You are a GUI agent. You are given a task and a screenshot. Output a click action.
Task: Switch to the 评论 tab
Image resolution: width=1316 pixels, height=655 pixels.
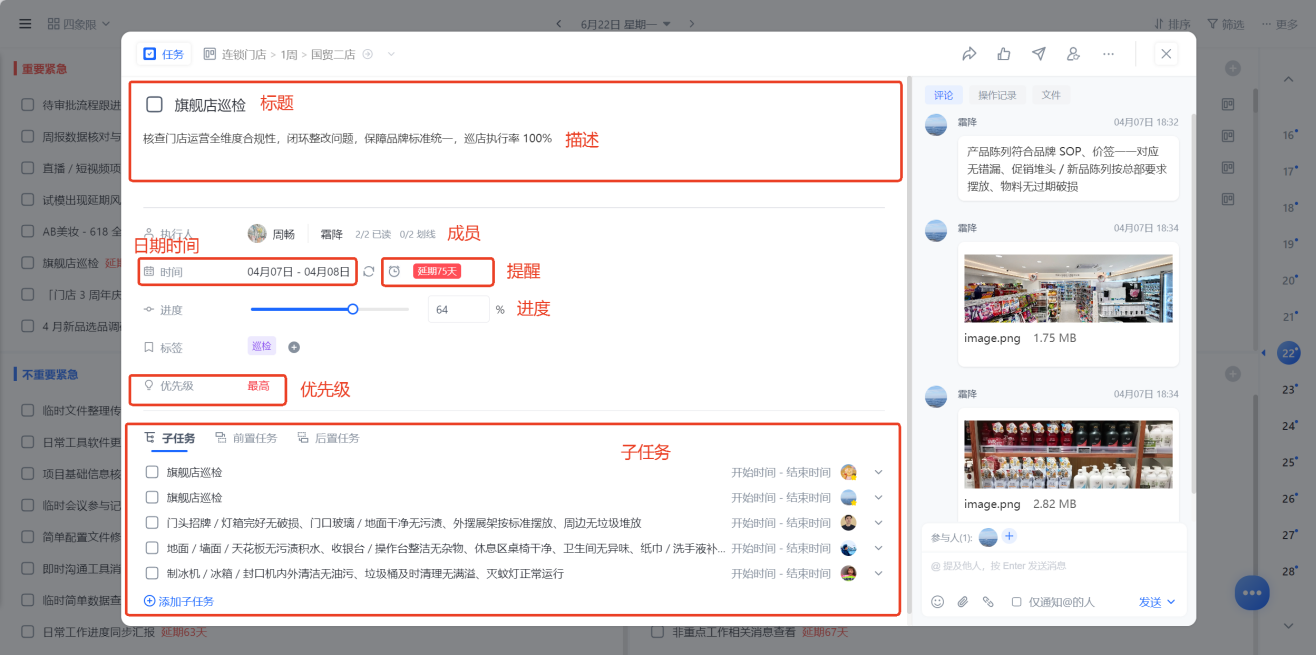[x=944, y=95]
